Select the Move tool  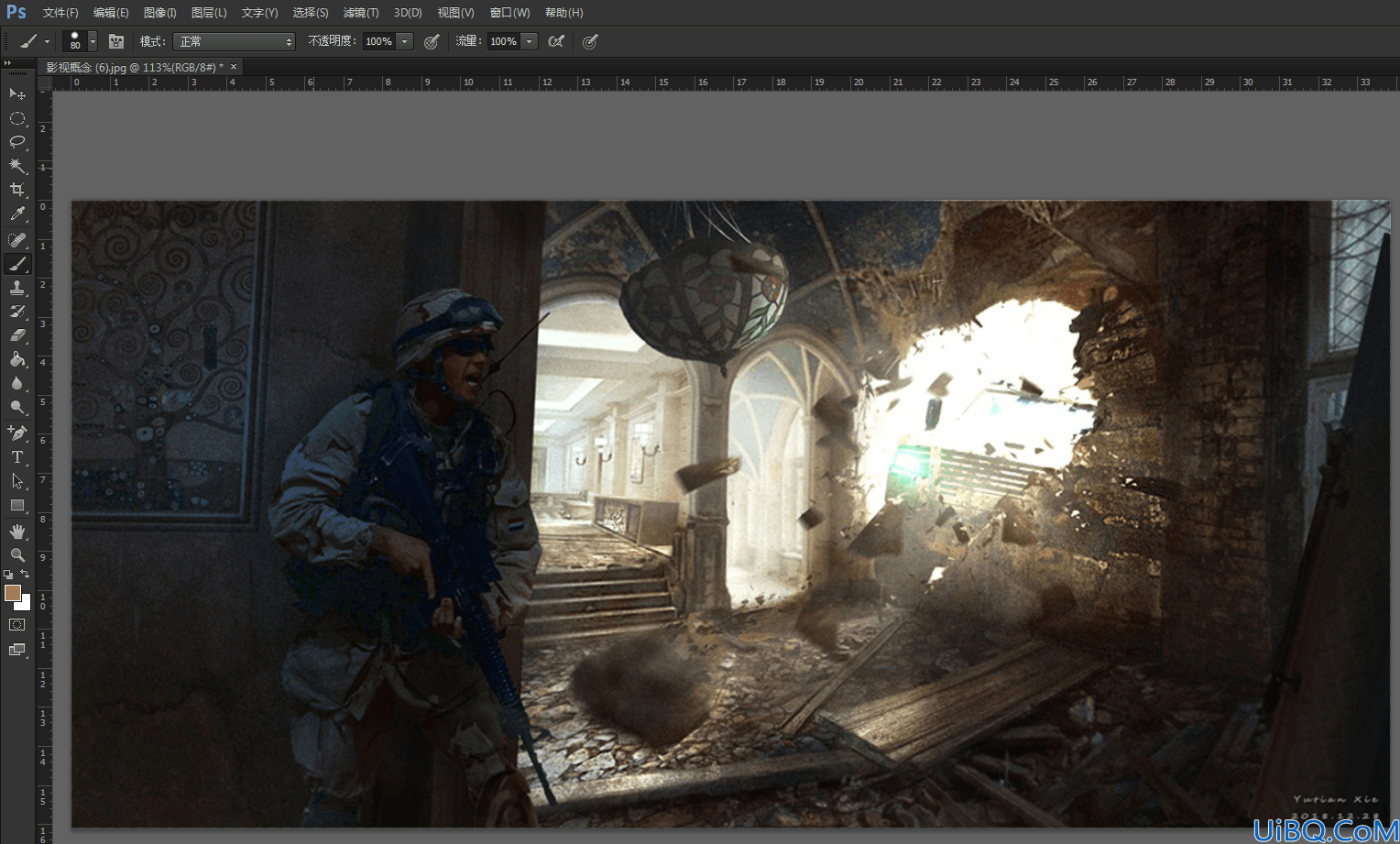point(17,93)
